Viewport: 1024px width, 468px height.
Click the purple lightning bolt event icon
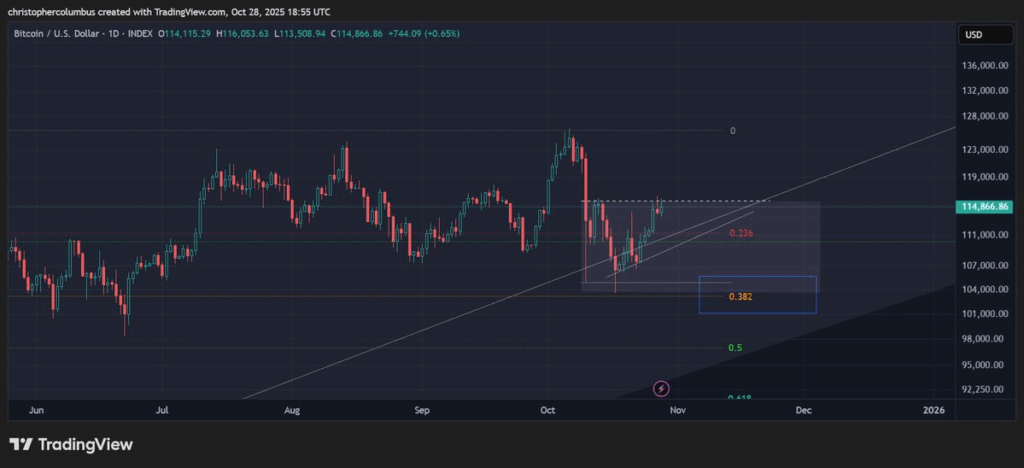coord(660,388)
